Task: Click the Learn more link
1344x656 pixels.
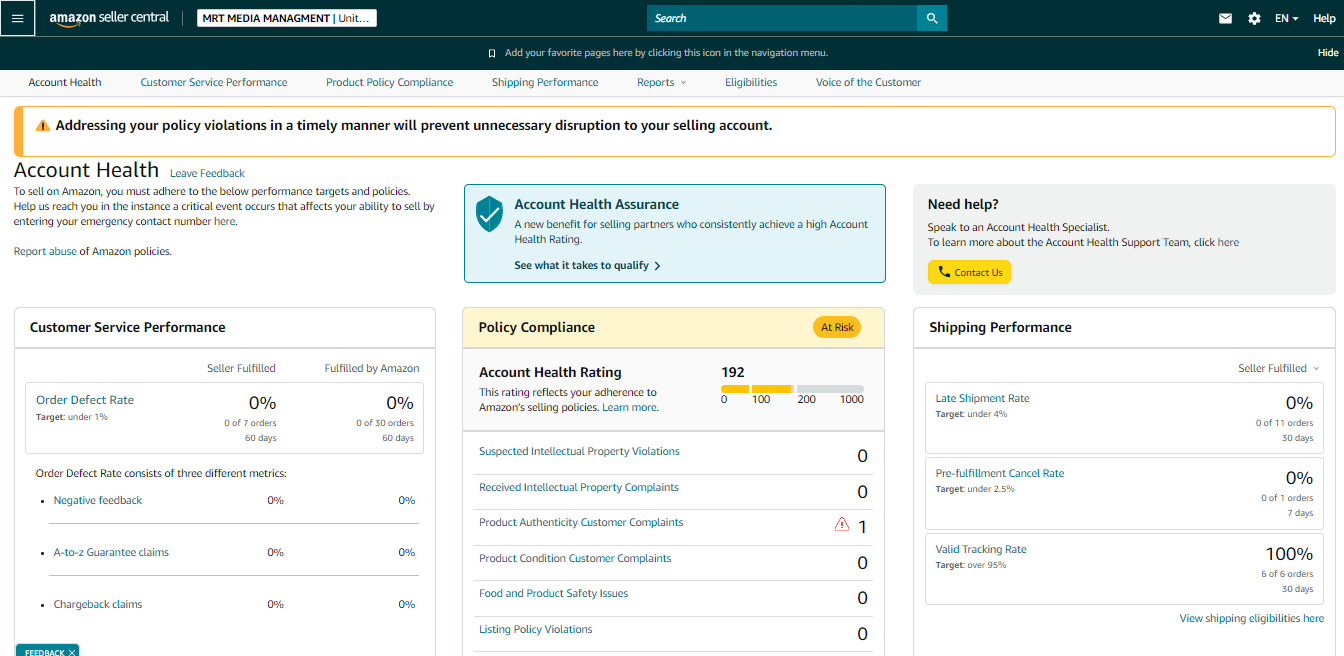Action: (629, 407)
